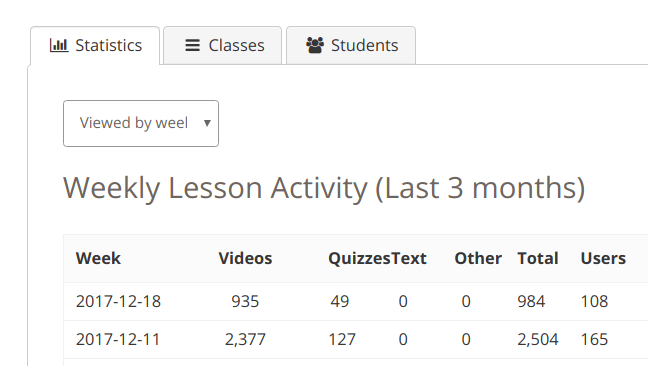Click the Users column header
The width and height of the screenshot is (648, 366).
click(603, 259)
